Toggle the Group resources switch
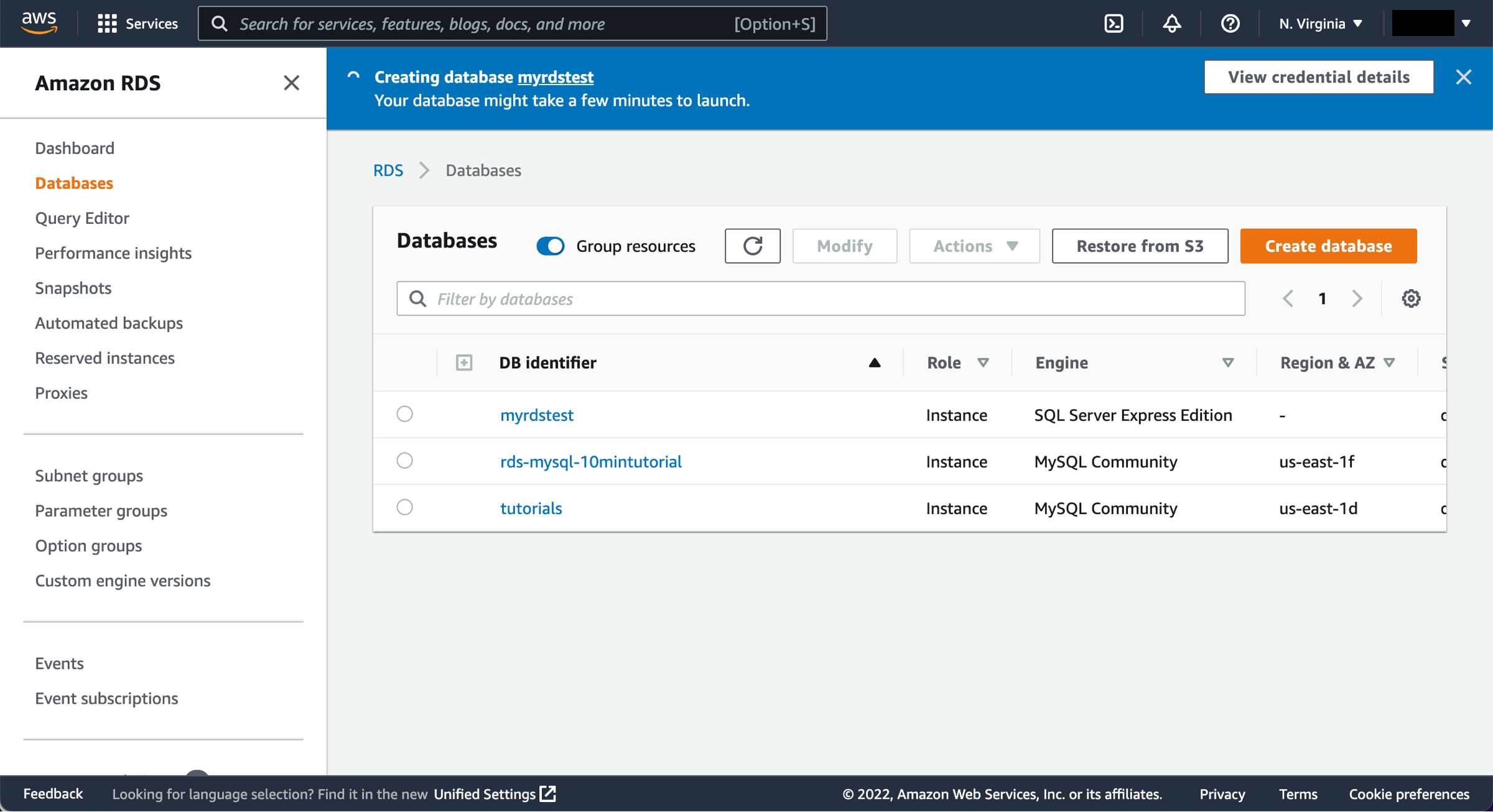The image size is (1493, 812). 551,246
